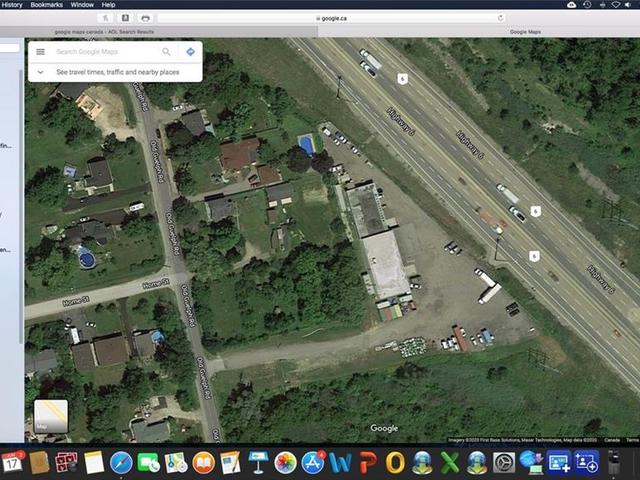The width and height of the screenshot is (640, 480).
Task: Click the cloud icon in the menu bar
Action: pos(572,5)
